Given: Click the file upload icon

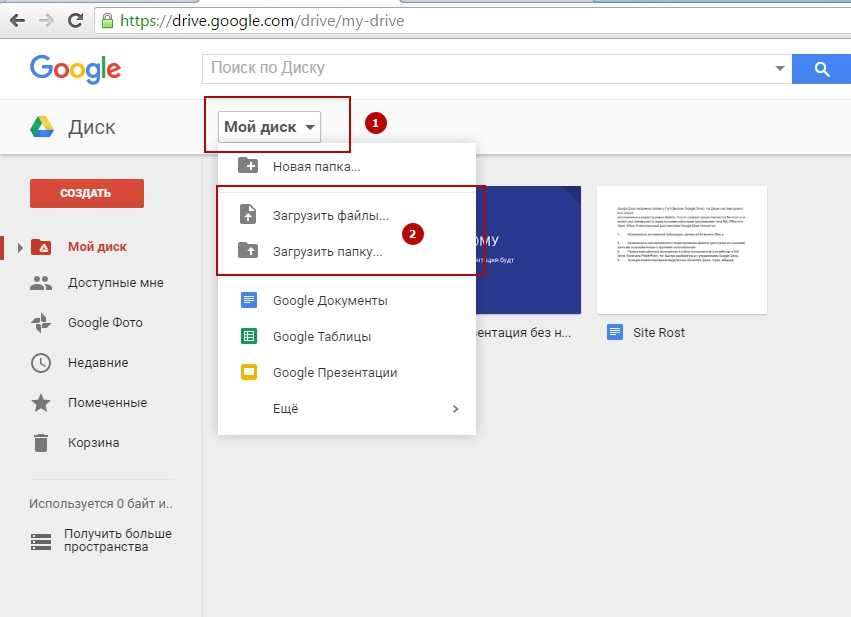Looking at the screenshot, I should pos(248,214).
